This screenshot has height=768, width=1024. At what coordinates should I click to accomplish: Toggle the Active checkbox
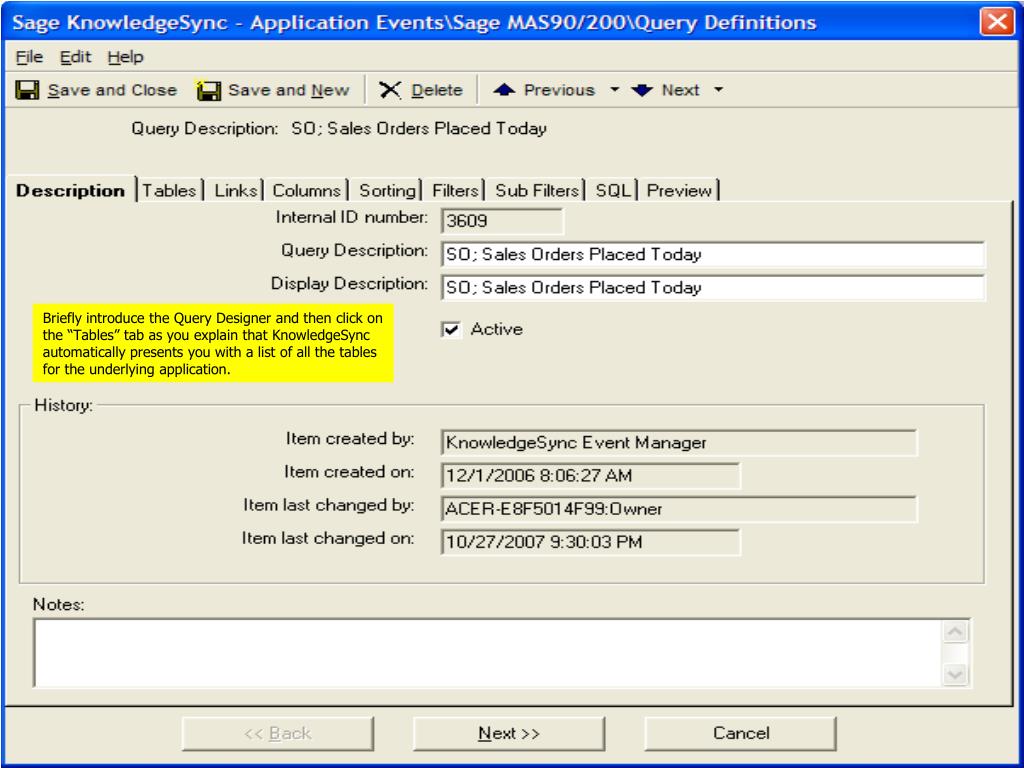pos(451,329)
